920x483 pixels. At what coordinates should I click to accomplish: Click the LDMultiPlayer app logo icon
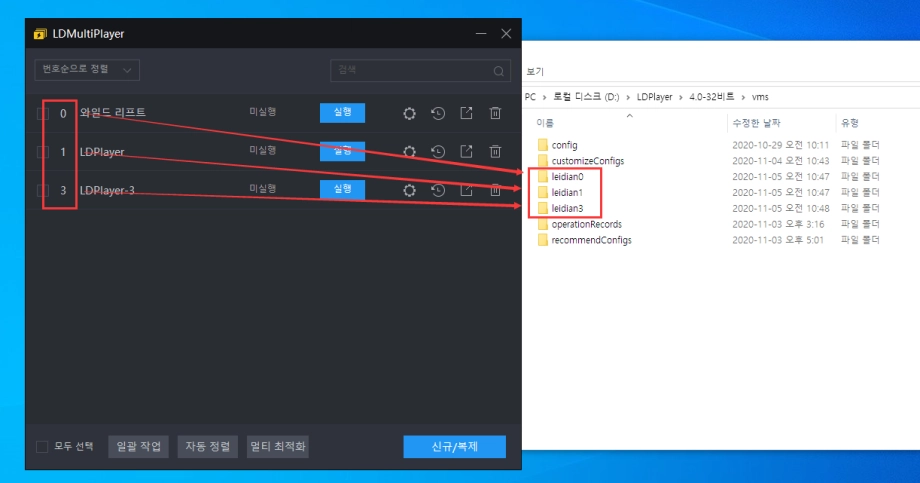(x=39, y=34)
